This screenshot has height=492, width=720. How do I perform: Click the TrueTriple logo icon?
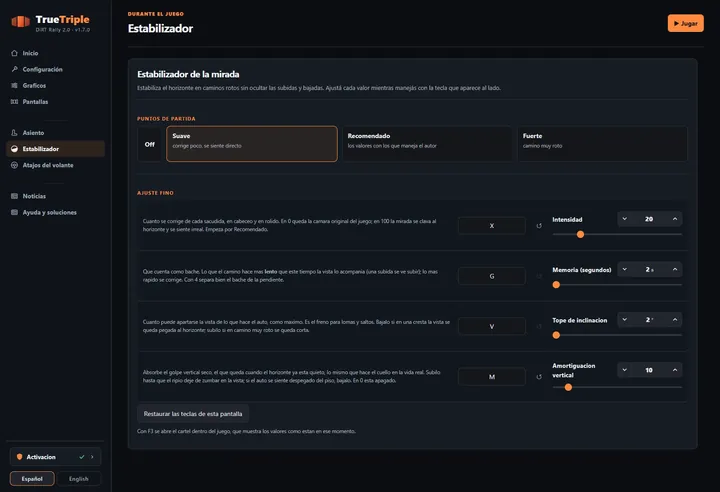20,22
